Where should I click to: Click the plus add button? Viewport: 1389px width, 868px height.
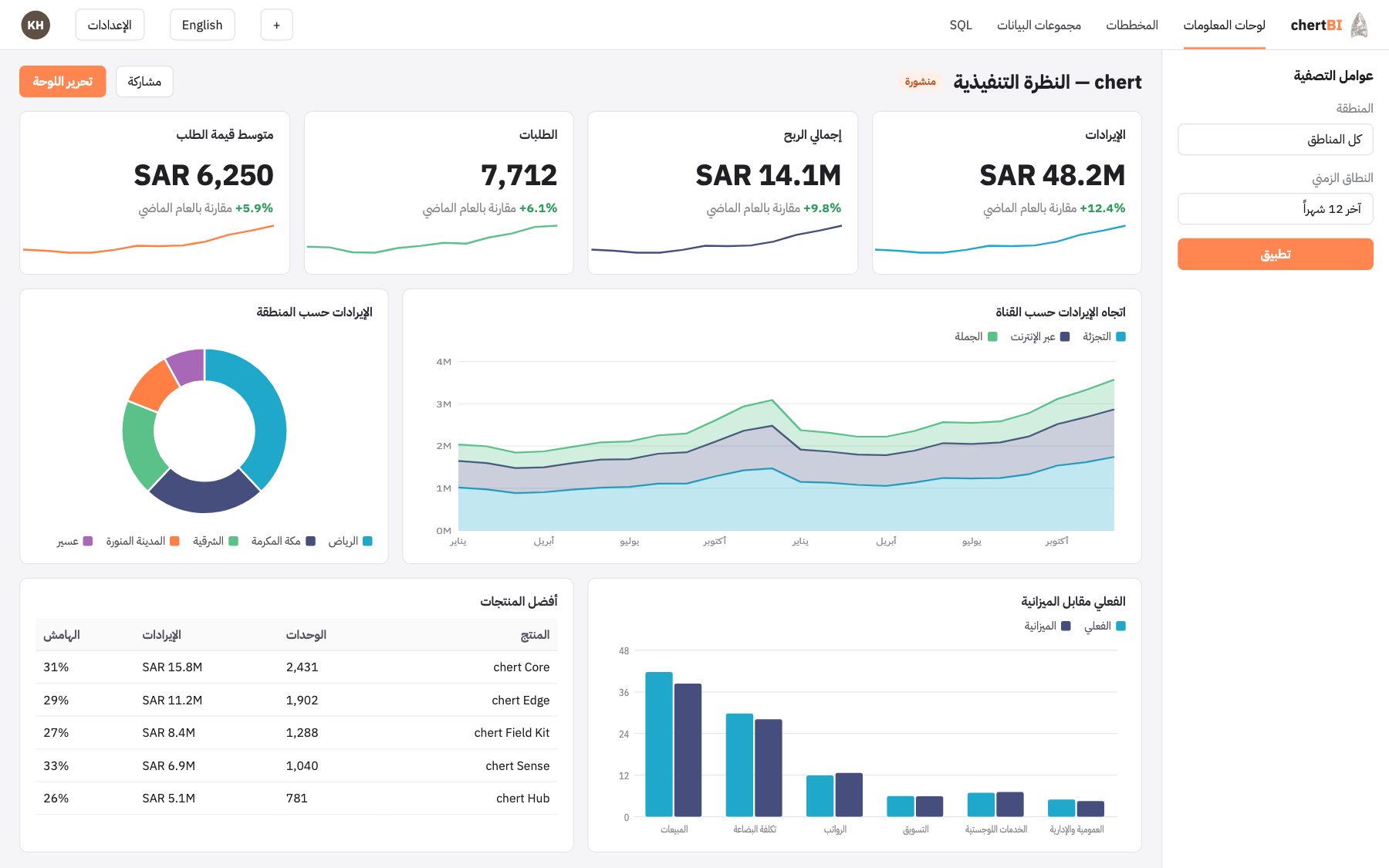277,25
